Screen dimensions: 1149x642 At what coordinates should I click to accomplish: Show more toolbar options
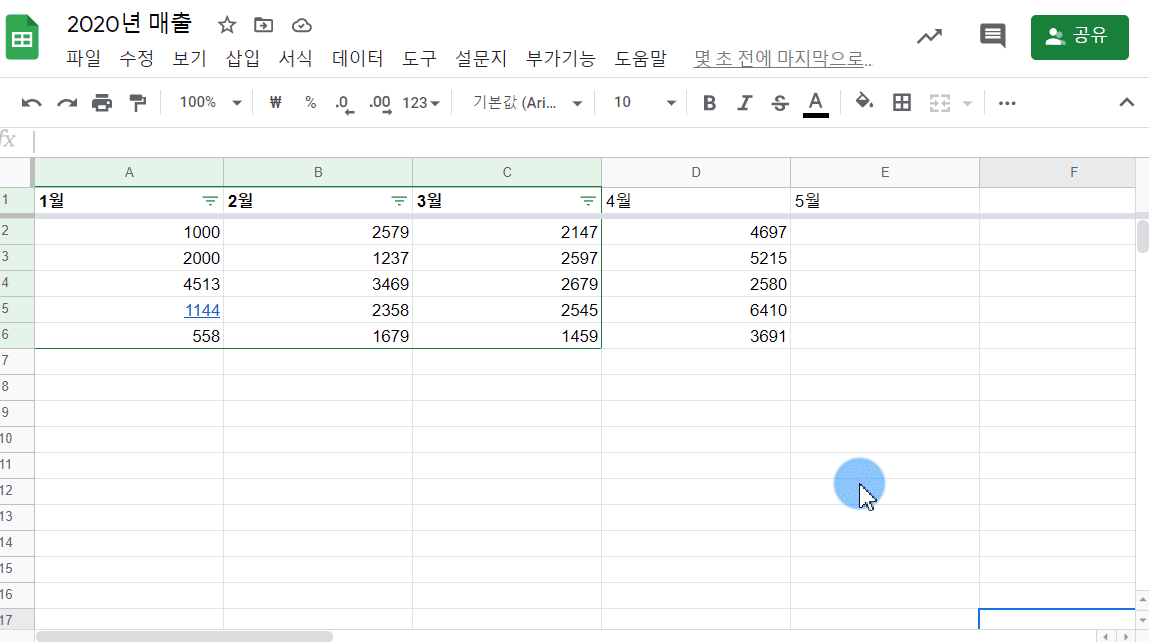point(1007,103)
